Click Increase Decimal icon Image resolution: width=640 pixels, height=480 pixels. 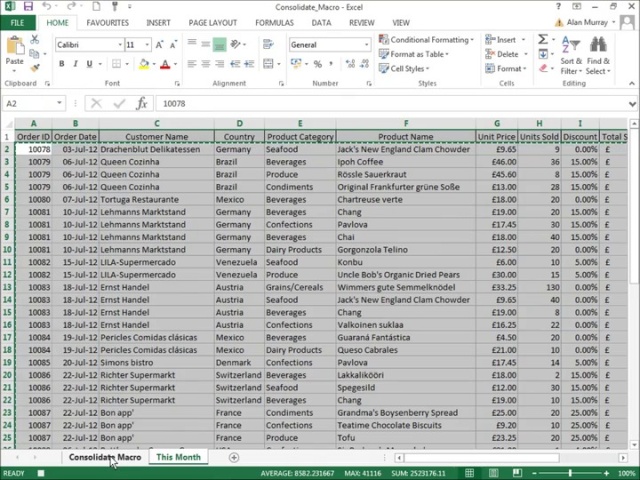tap(350, 64)
